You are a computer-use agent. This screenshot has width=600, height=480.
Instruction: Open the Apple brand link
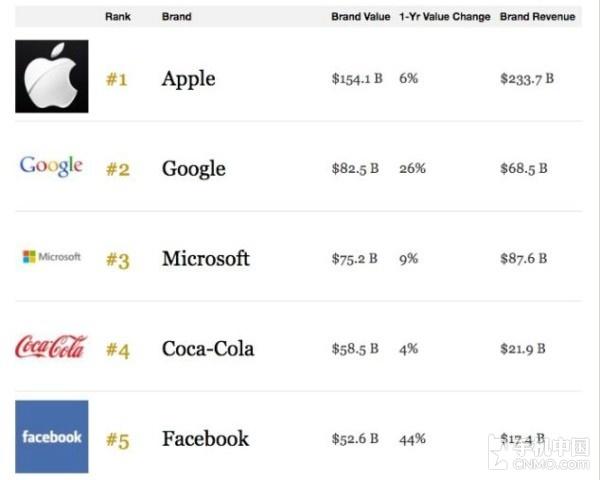pyautogui.click(x=188, y=80)
